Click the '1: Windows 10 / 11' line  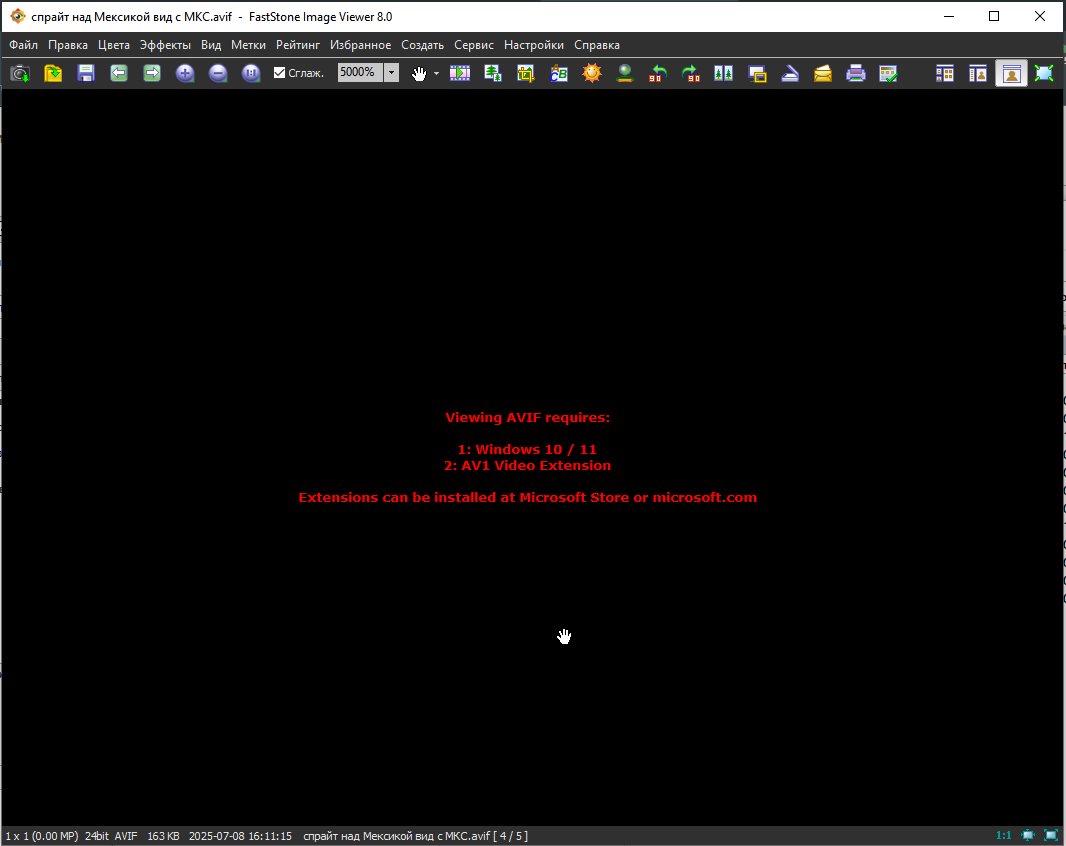tap(528, 450)
